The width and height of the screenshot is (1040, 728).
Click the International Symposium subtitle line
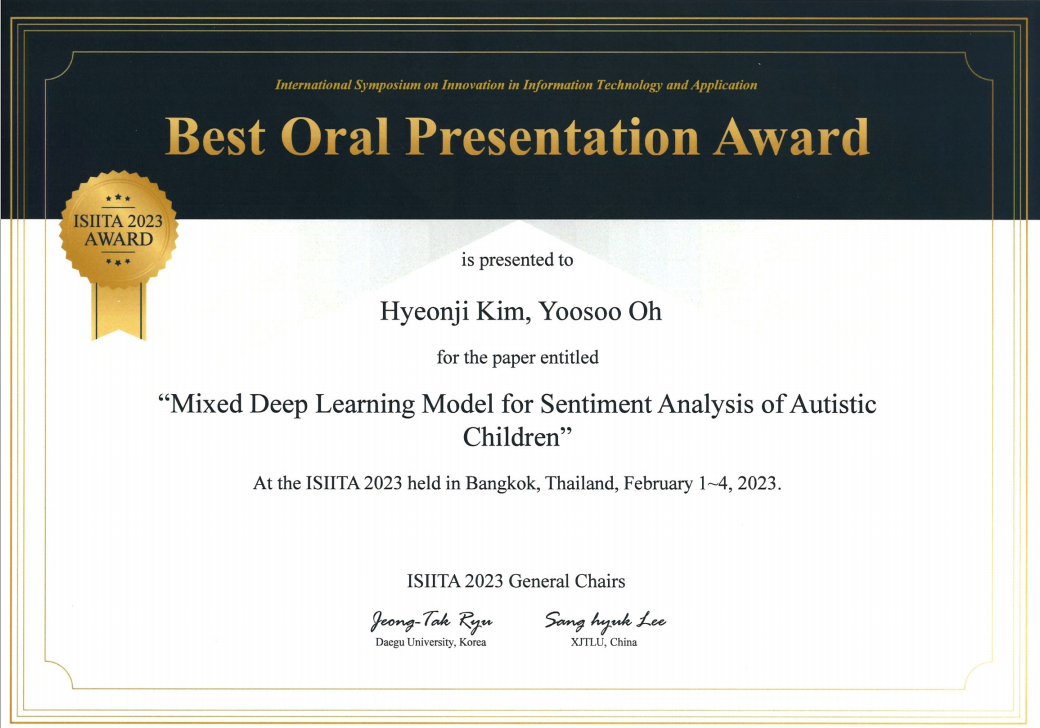[x=516, y=85]
